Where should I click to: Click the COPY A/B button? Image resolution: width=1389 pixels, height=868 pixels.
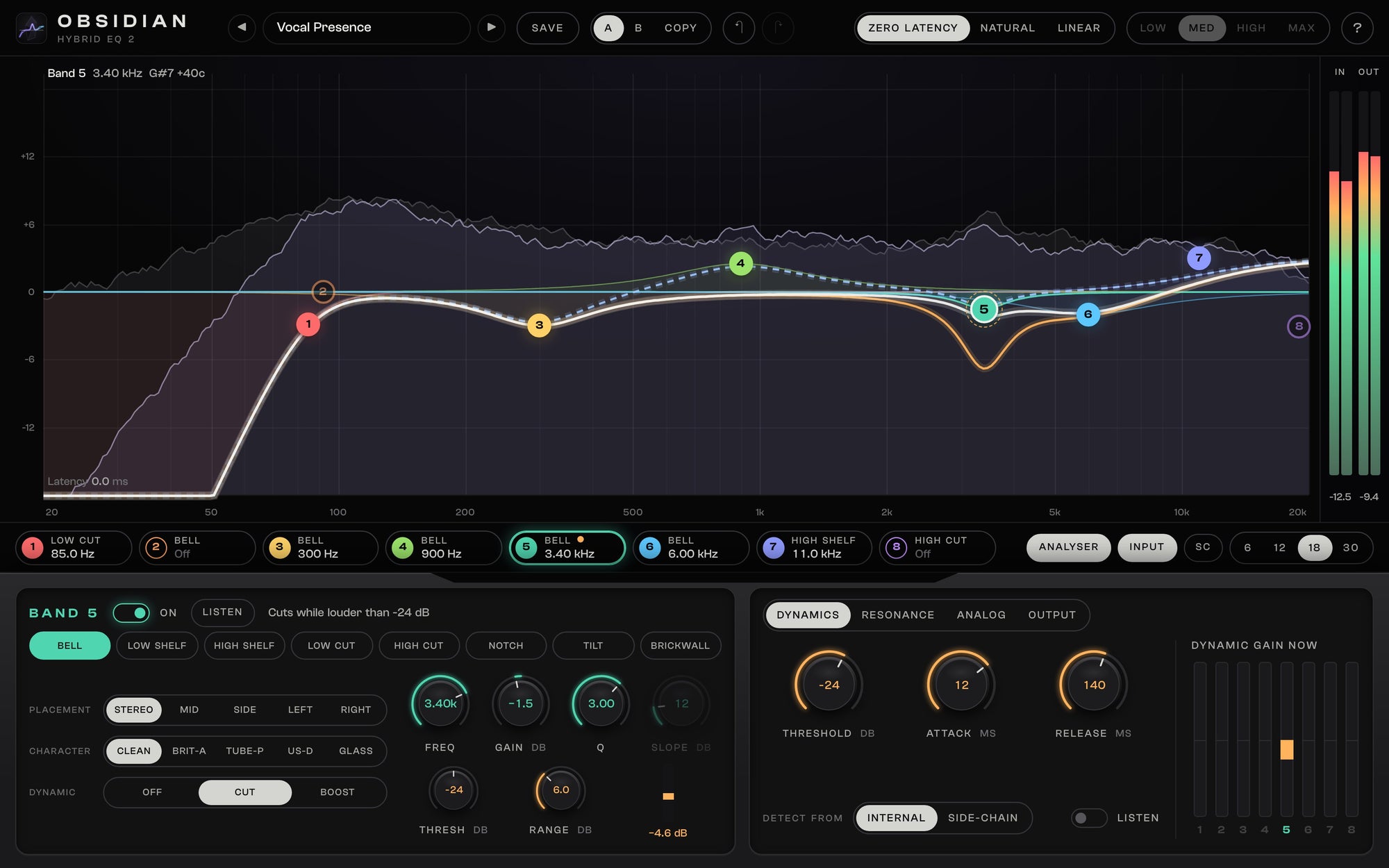coord(680,28)
